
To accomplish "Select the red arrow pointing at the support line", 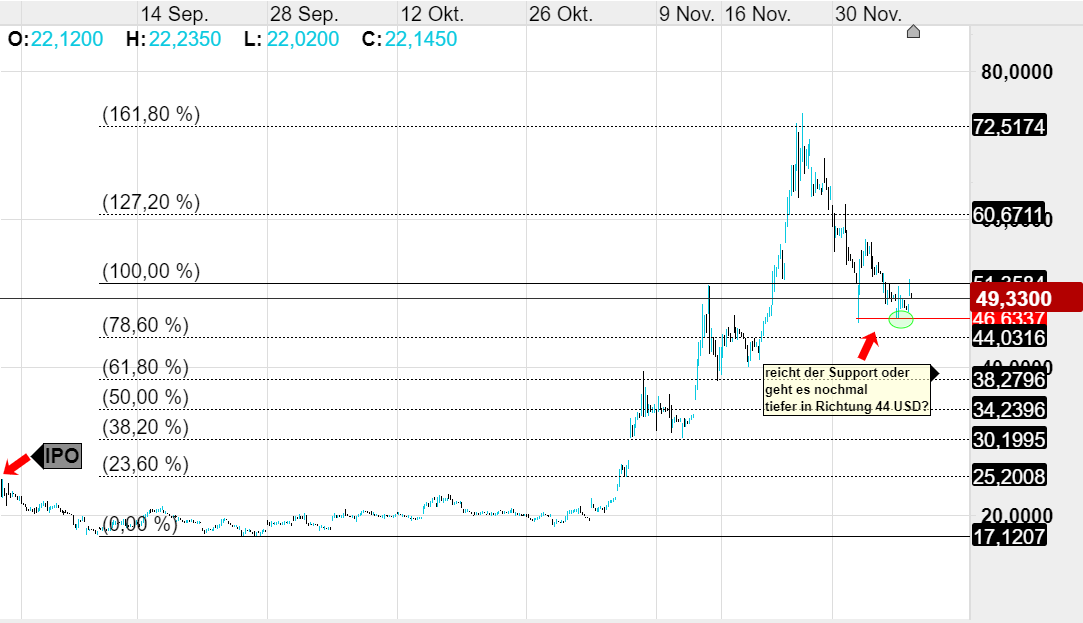I will pos(868,345).
